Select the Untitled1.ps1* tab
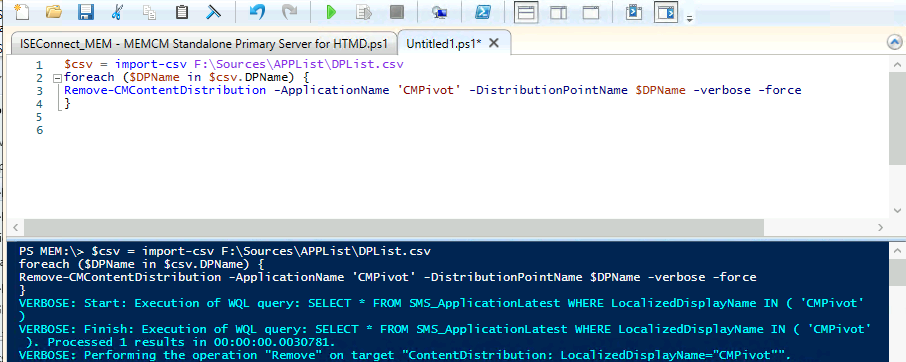Viewport: 906px width, 362px height. tap(444, 43)
